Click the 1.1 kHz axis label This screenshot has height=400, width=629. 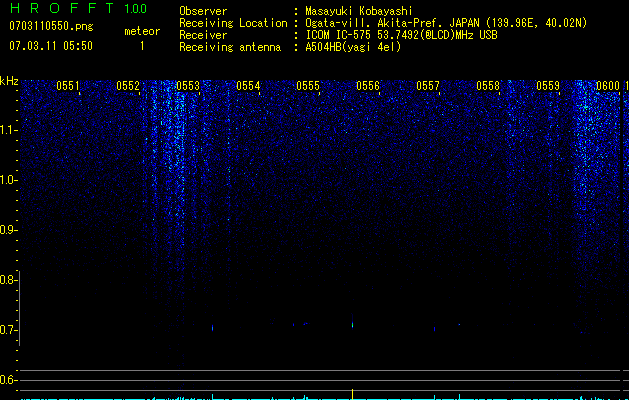8,130
